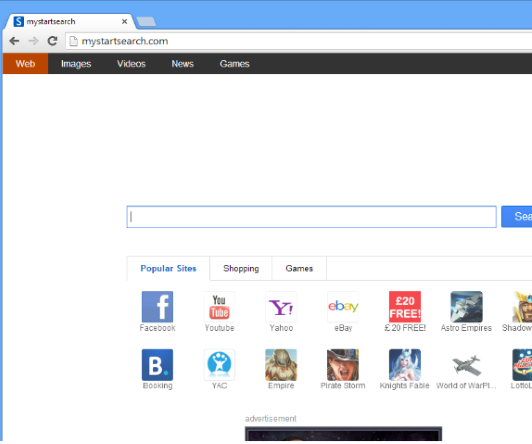Image resolution: width=532 pixels, height=444 pixels.
Task: Click the Booking text label
Action: click(157, 386)
